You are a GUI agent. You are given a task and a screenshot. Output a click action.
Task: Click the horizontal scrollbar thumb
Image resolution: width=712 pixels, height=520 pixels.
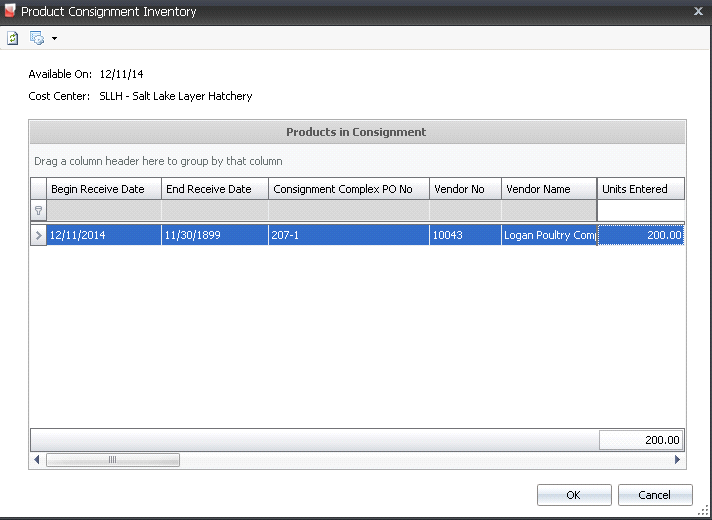tap(112, 460)
